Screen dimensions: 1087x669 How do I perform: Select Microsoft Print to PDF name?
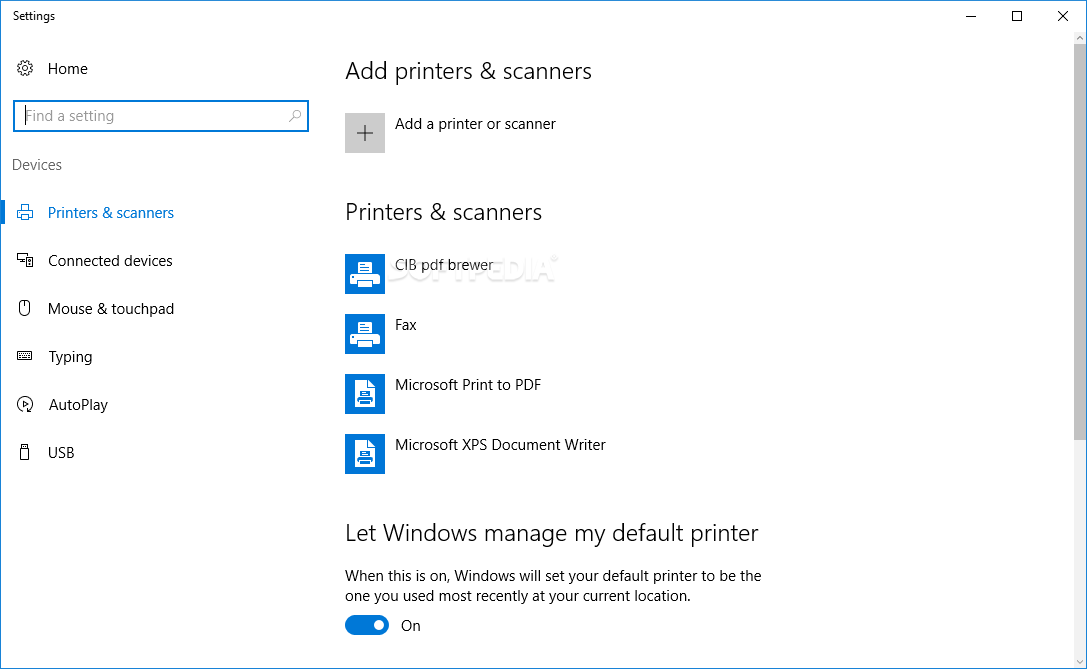pos(468,385)
